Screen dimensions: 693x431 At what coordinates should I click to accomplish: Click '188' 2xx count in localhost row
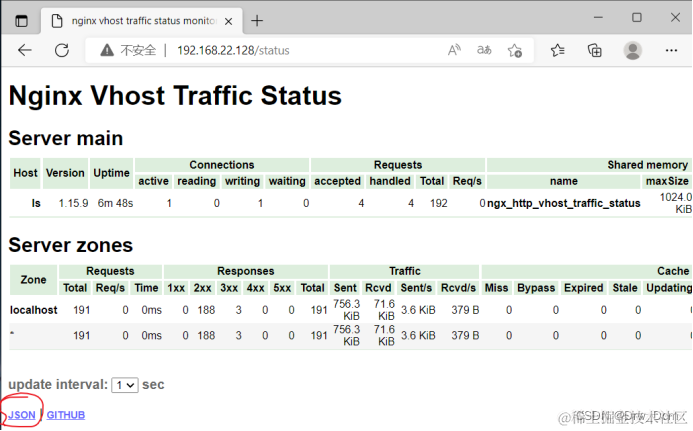click(206, 310)
